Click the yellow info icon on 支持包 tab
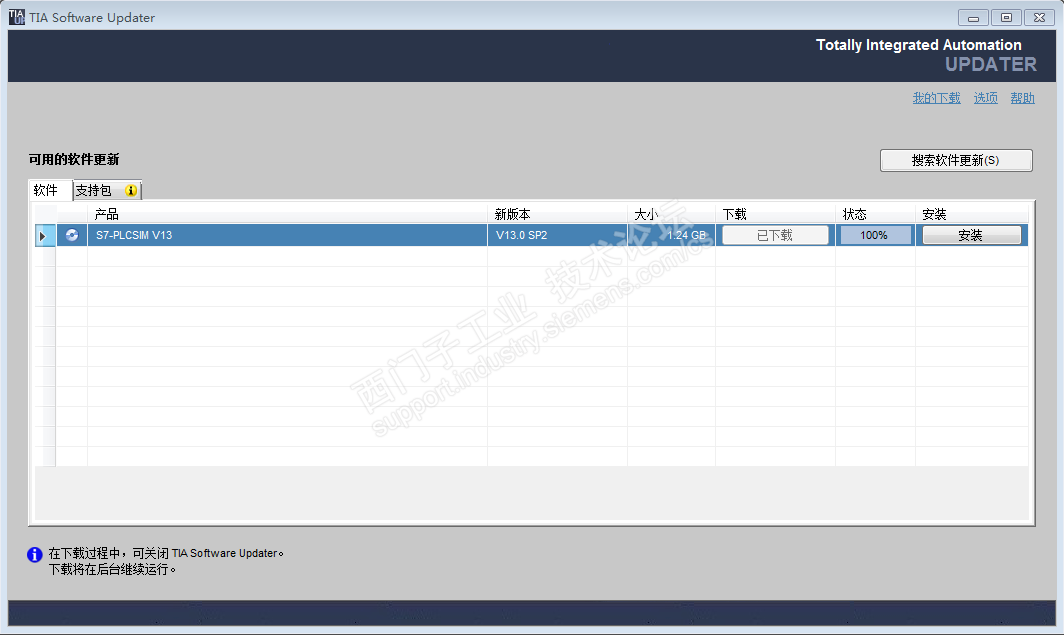 pyautogui.click(x=131, y=191)
